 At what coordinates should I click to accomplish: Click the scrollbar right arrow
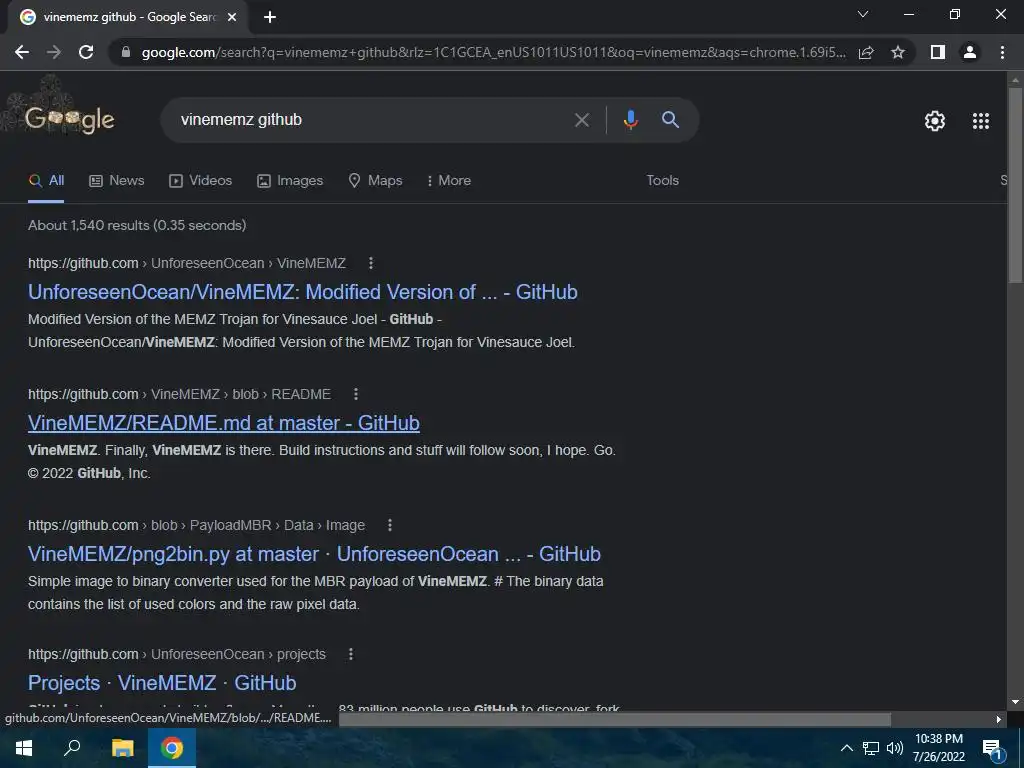point(999,720)
